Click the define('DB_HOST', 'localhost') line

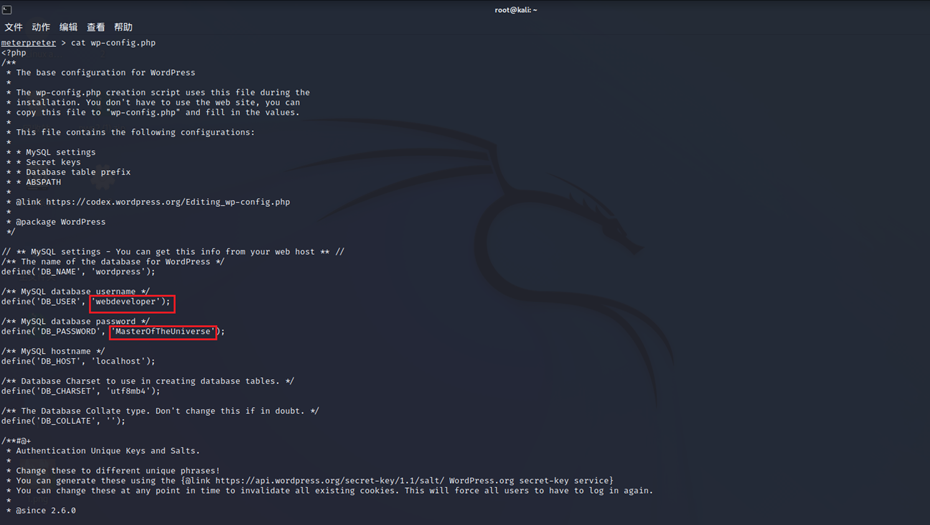tap(78, 361)
